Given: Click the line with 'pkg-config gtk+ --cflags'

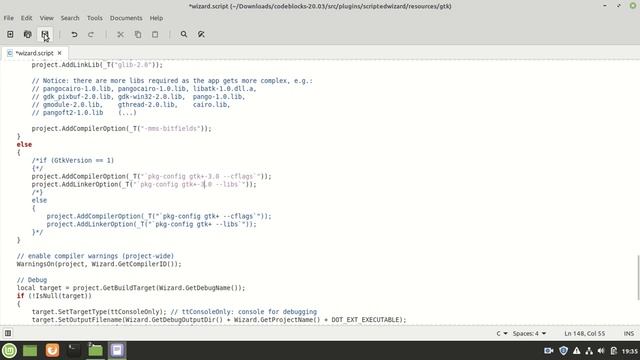Looking at the screenshot, I should coord(159,216).
